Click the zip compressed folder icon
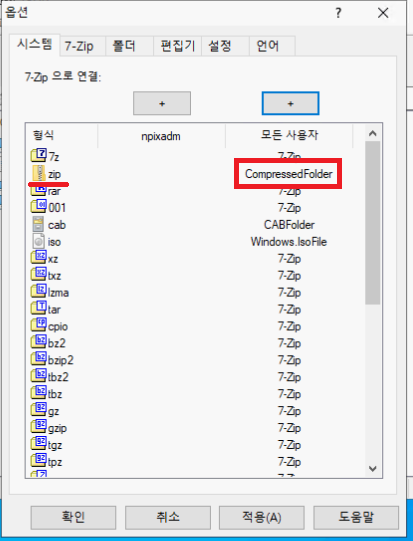The image size is (413, 541). (38, 173)
